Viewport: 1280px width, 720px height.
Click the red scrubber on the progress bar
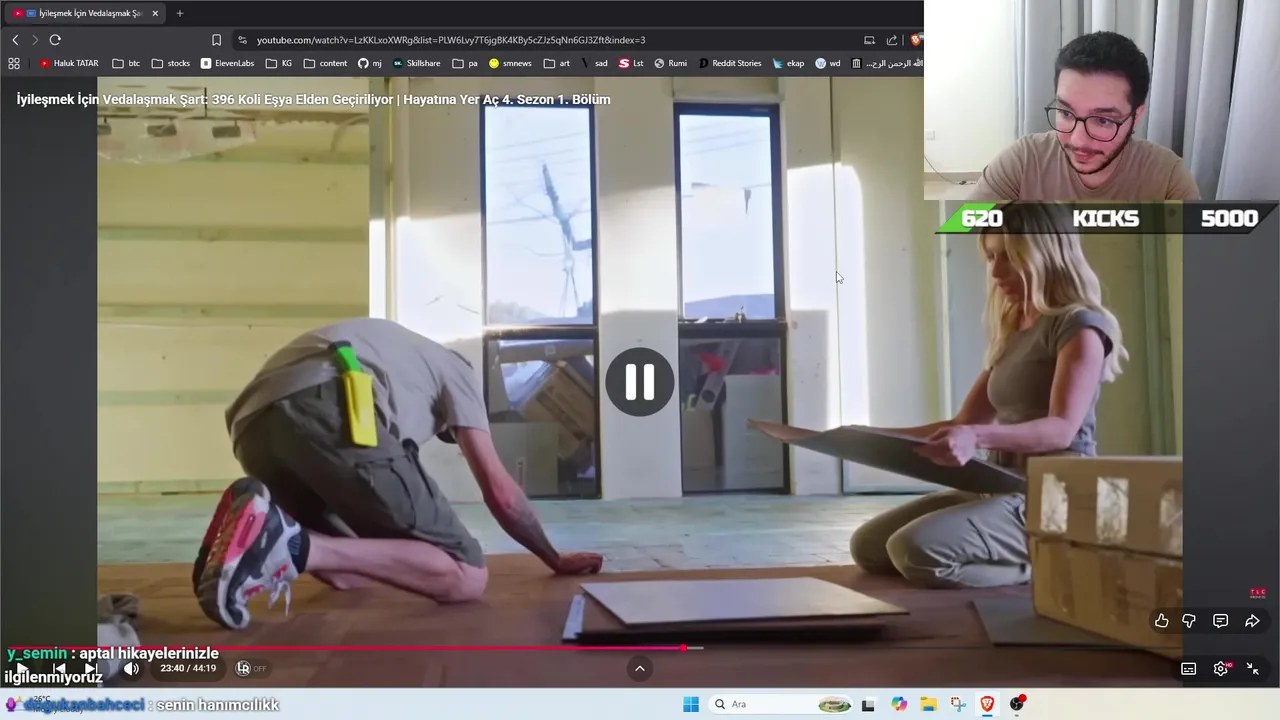tap(684, 648)
